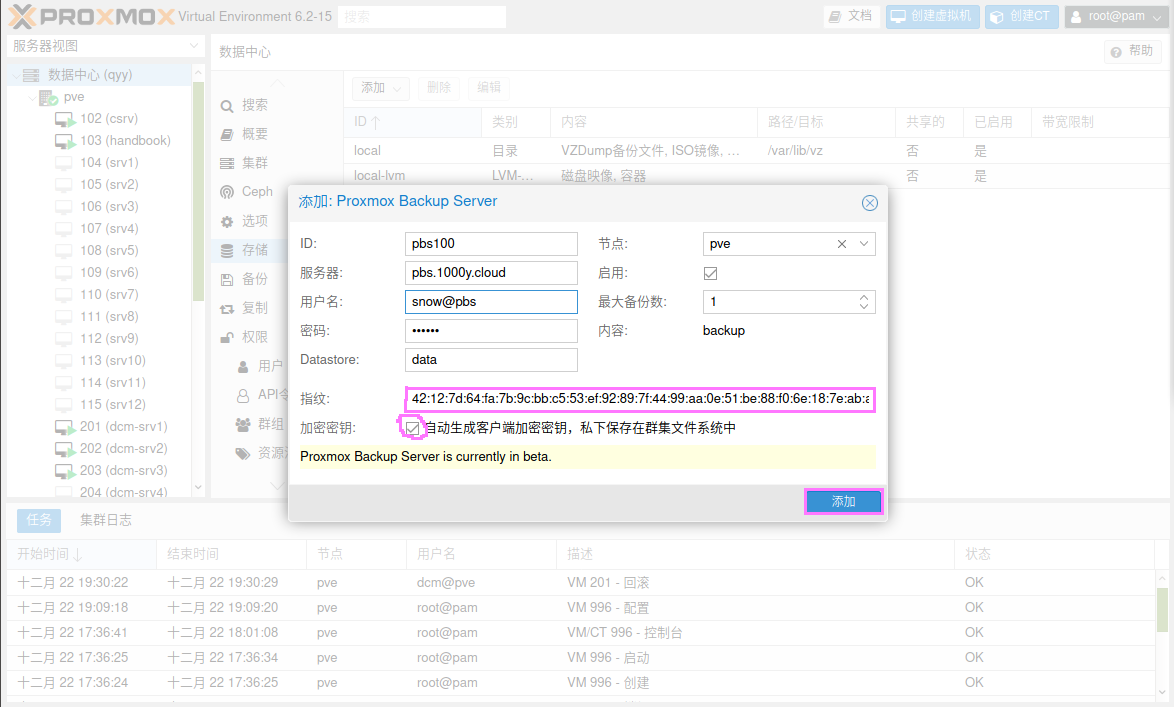This screenshot has height=707, width=1174.
Task: Click the storage database icon
Action: (x=227, y=251)
